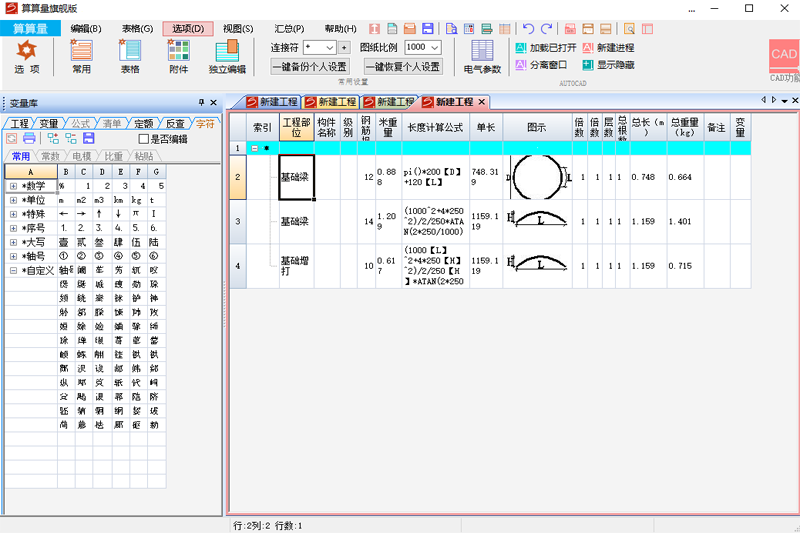Expand the *数学 tree row
The width and height of the screenshot is (800, 533).
point(13,186)
